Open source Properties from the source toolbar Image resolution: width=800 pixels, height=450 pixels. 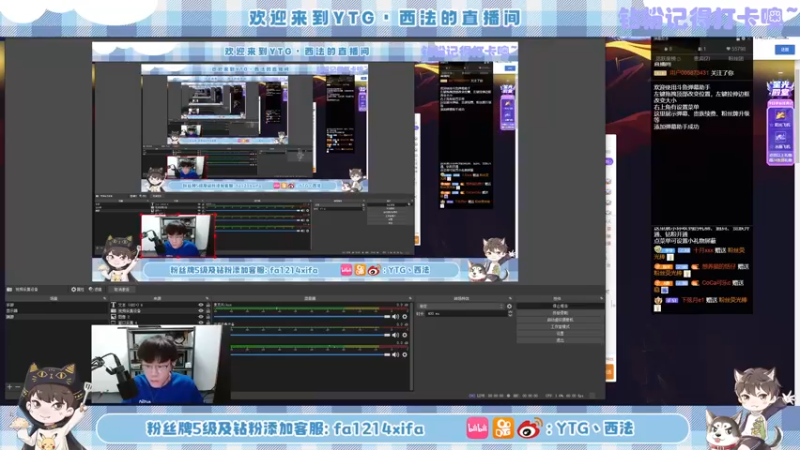coord(78,289)
